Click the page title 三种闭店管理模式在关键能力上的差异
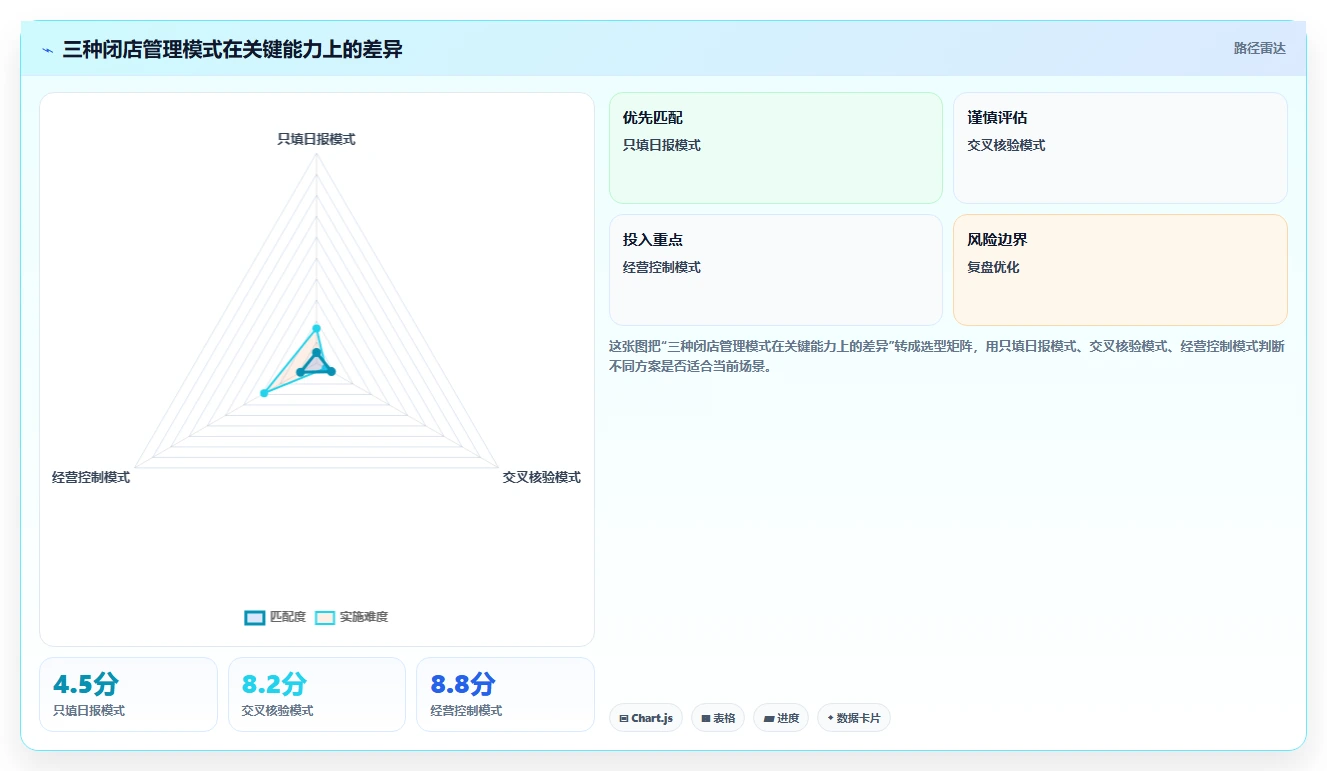The height and width of the screenshot is (771, 1327). point(232,49)
